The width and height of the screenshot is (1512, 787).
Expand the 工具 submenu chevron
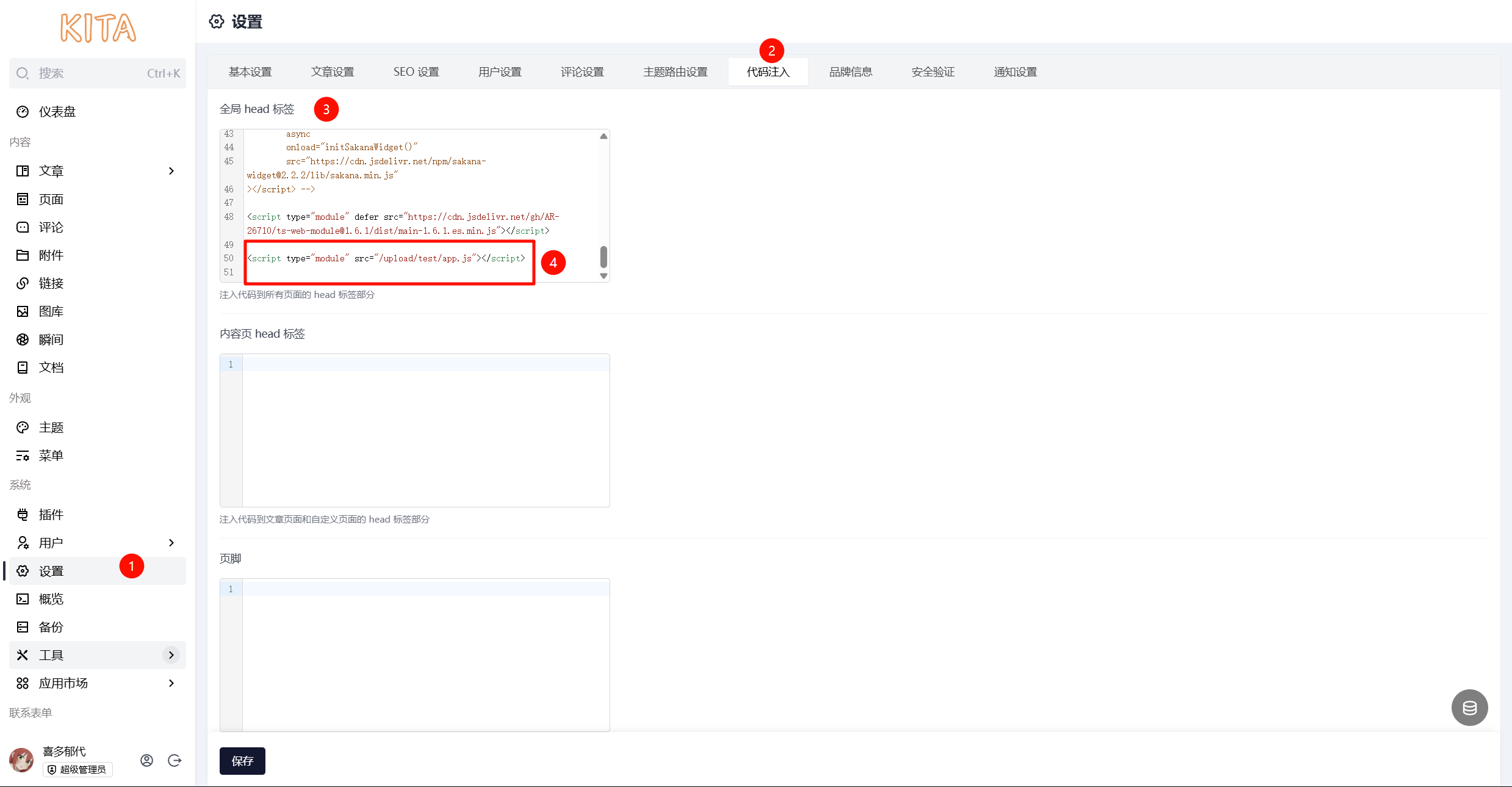[171, 655]
